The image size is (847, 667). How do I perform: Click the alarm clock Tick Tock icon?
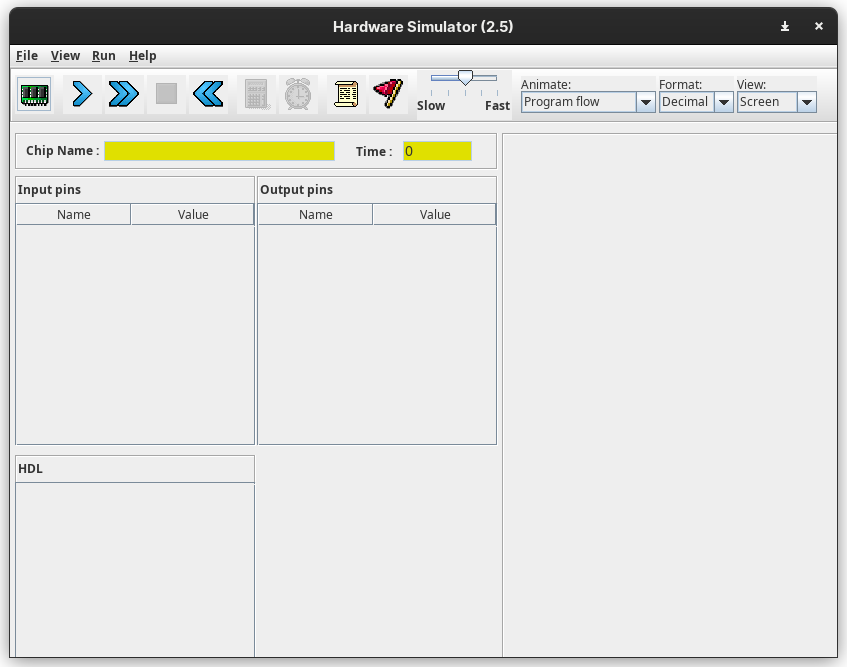(298, 95)
